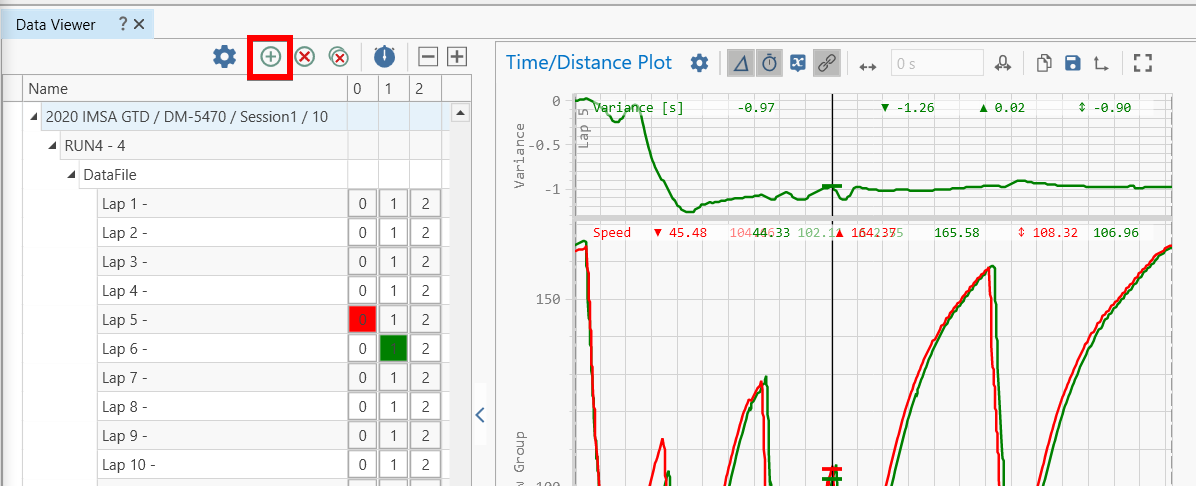Image resolution: width=1196 pixels, height=486 pixels.
Task: Collapse the DataFile tree node
Action: (72, 175)
